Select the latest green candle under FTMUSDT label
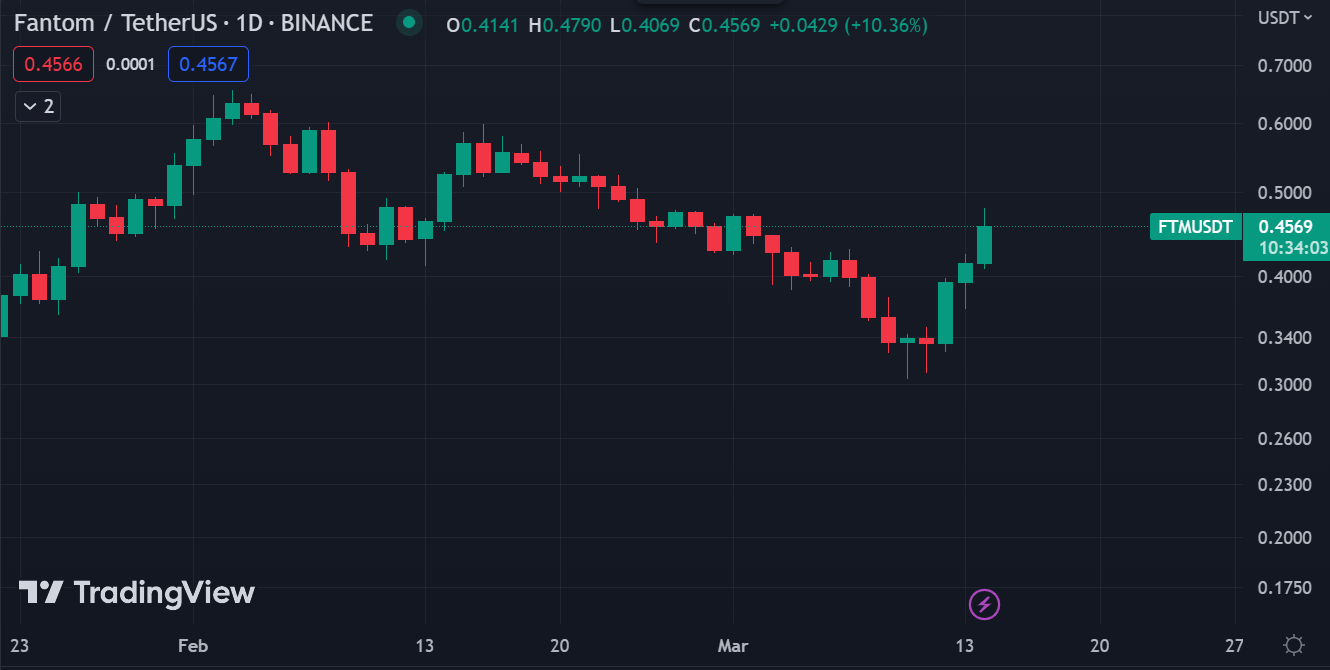Screen dimensions: 1330x670 pos(984,245)
